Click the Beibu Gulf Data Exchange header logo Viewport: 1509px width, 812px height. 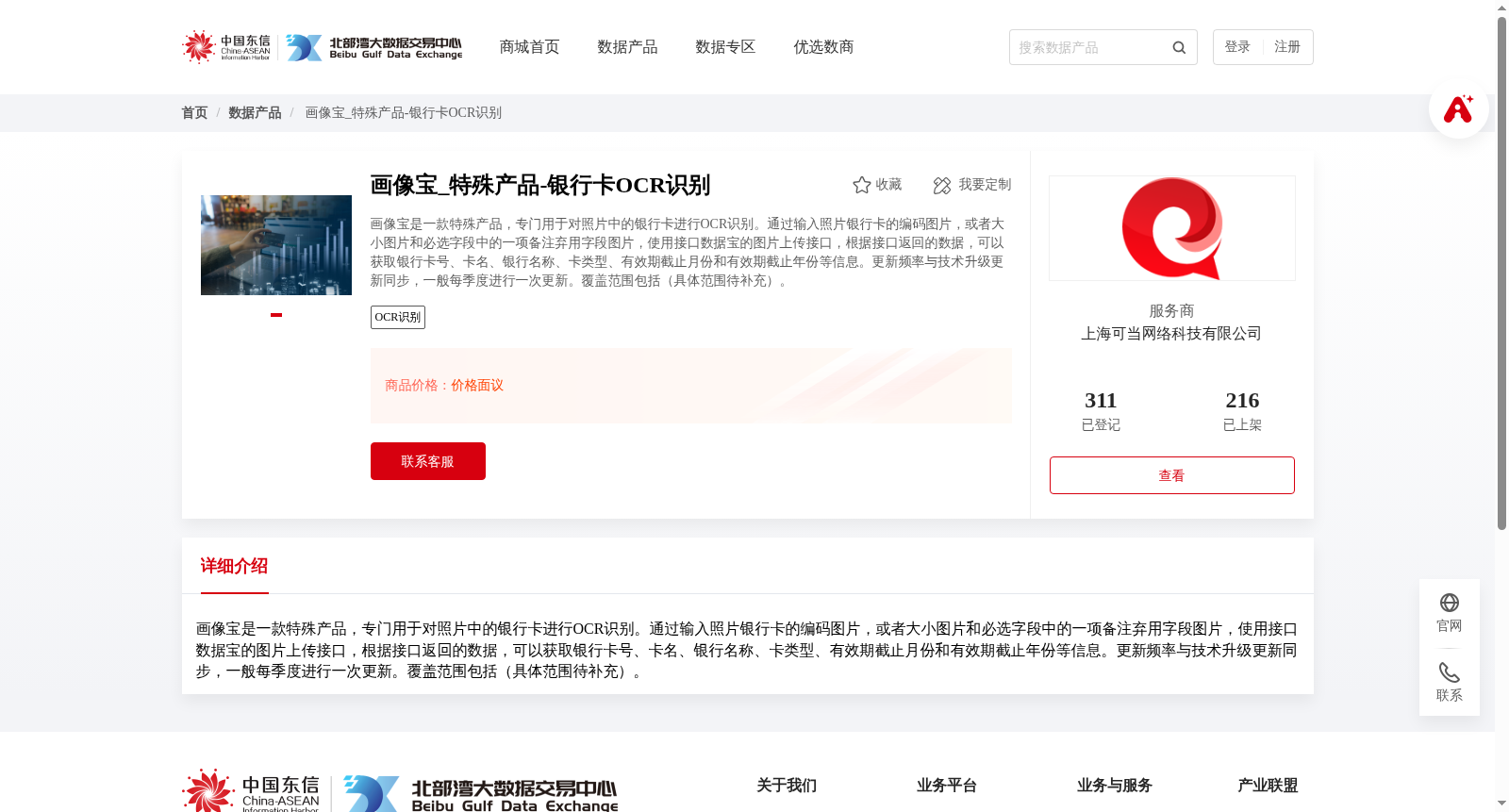coord(374,47)
